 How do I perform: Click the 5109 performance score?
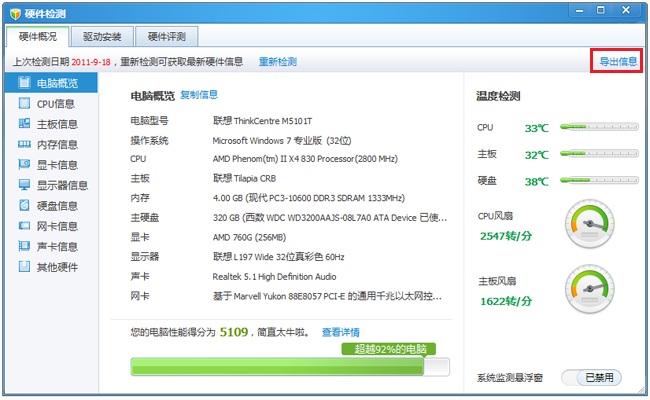point(234,332)
